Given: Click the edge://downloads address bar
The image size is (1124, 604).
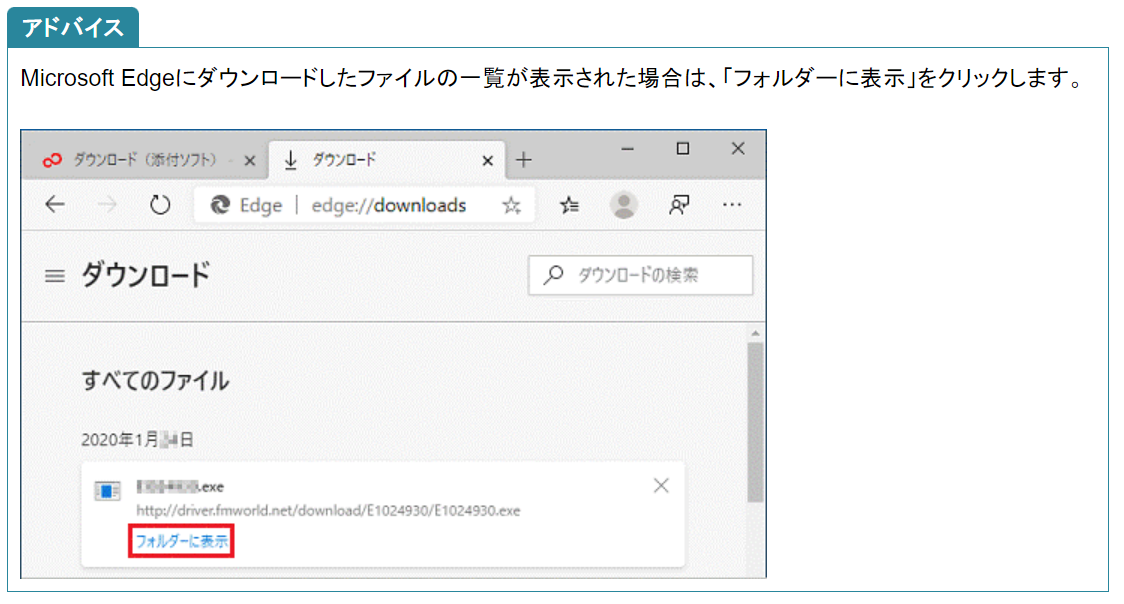Looking at the screenshot, I should click(389, 205).
